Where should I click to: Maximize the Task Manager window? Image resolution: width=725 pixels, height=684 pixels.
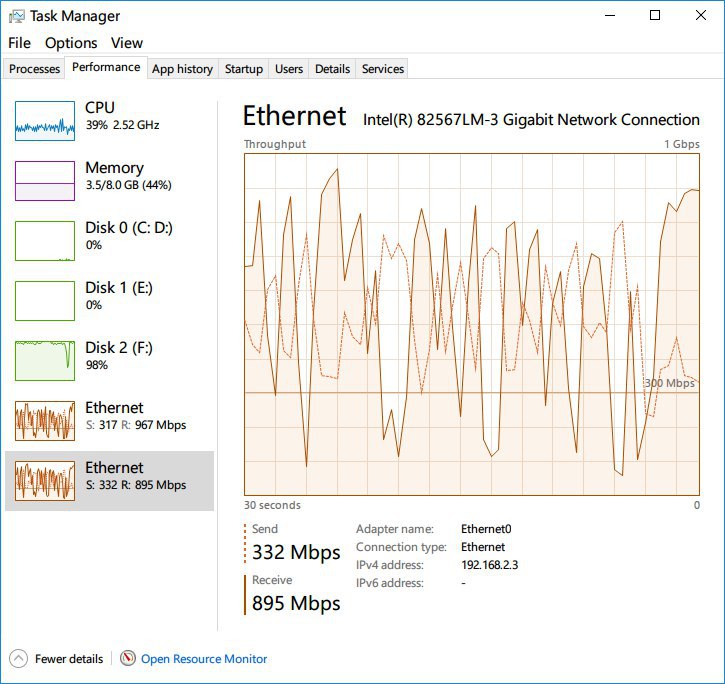click(655, 15)
